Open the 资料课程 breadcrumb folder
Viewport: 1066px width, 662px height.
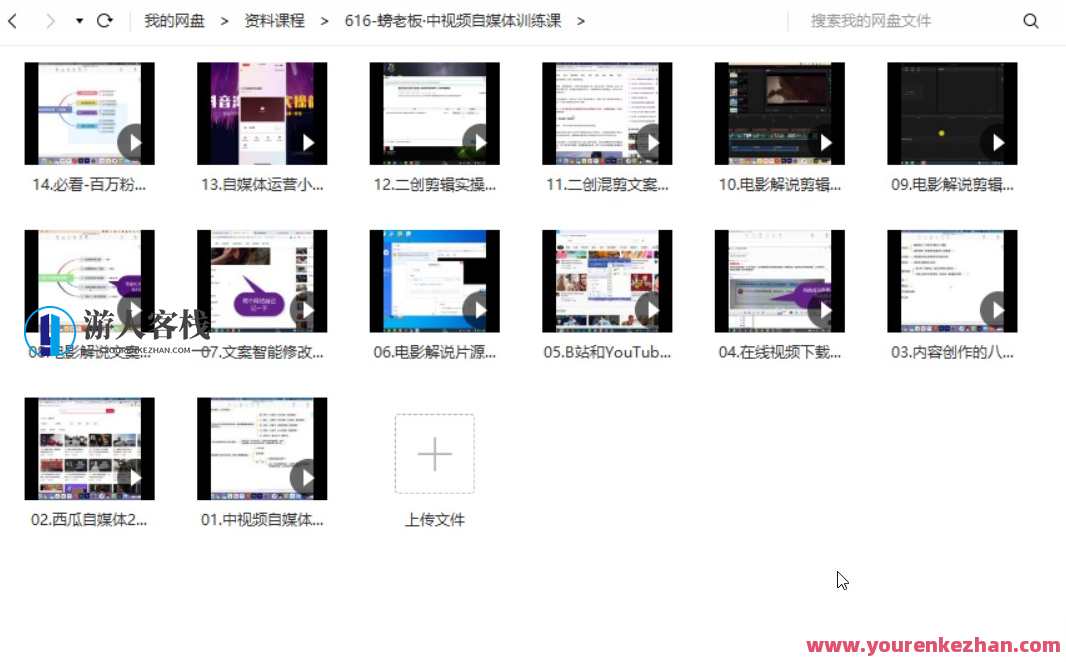[x=274, y=19]
